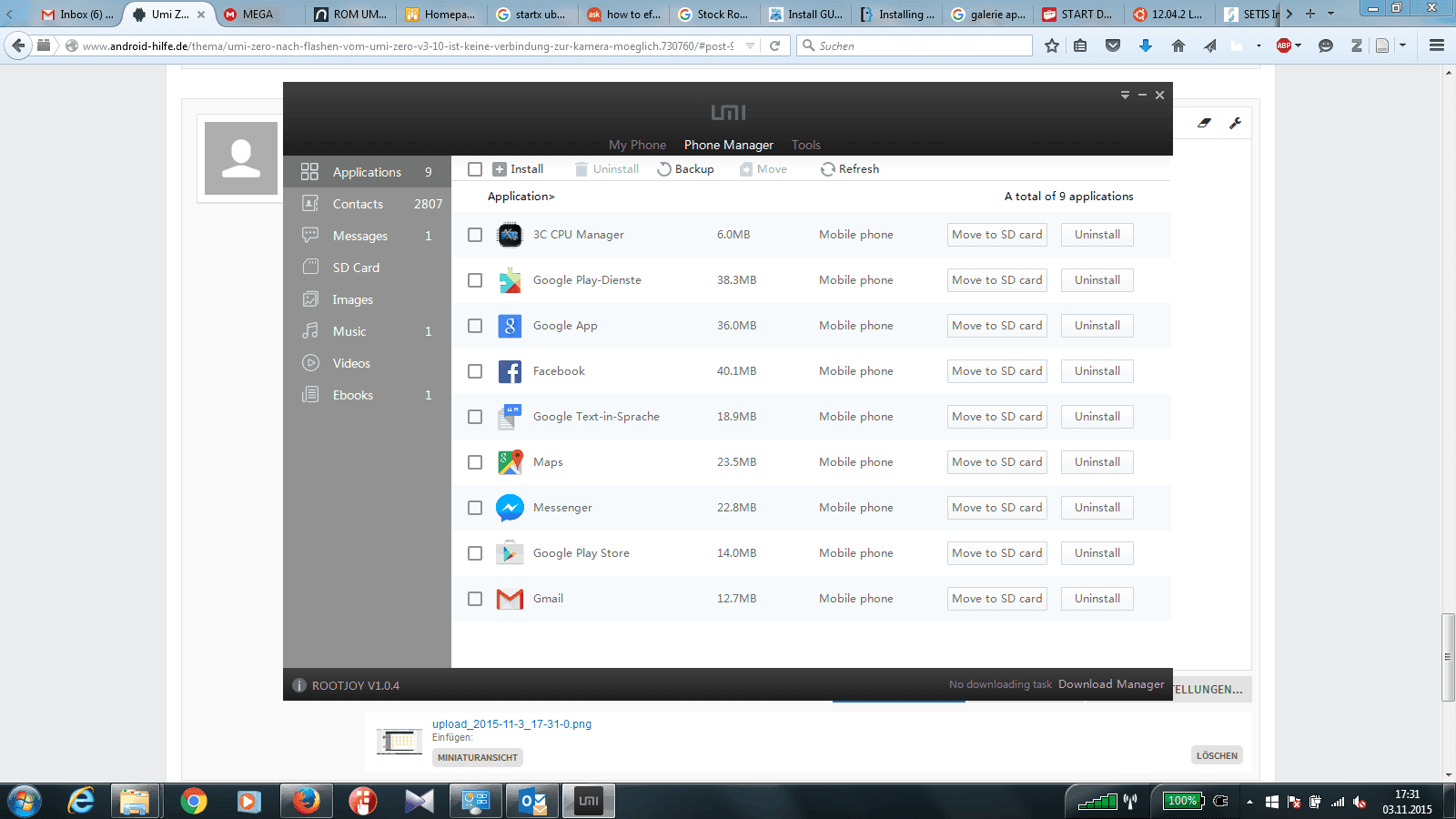The height and width of the screenshot is (819, 1456).
Task: Click the Google App icon
Action: pyautogui.click(x=510, y=326)
